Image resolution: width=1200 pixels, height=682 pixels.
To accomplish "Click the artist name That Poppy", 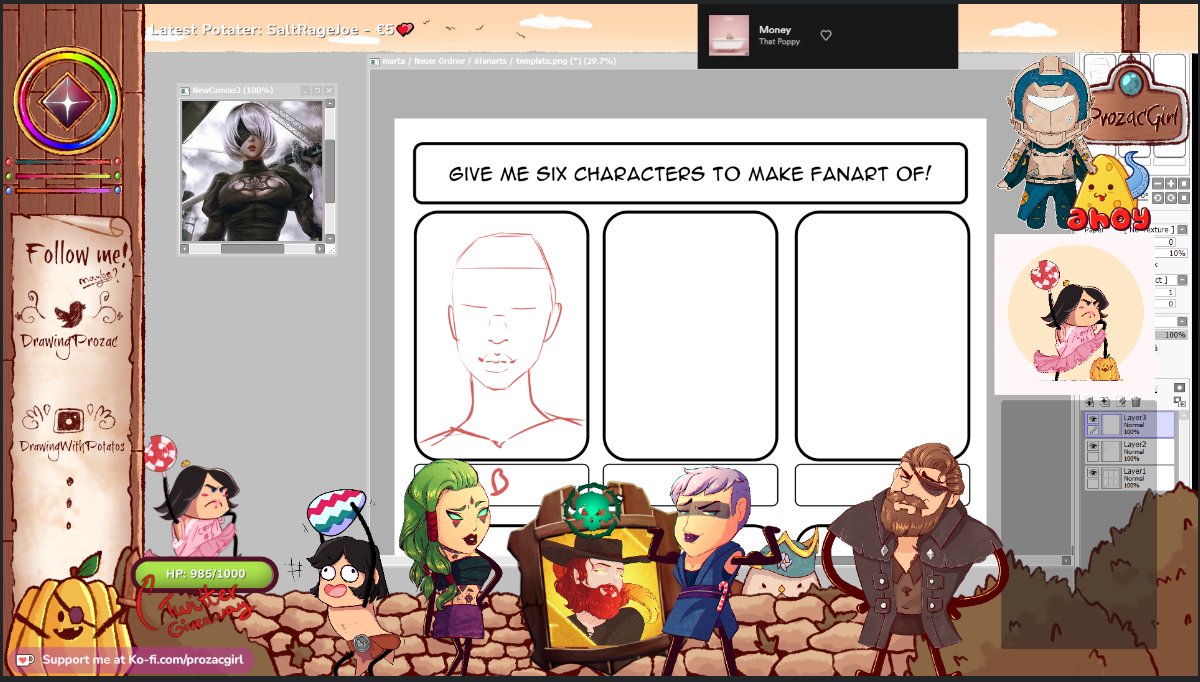I will [779, 42].
